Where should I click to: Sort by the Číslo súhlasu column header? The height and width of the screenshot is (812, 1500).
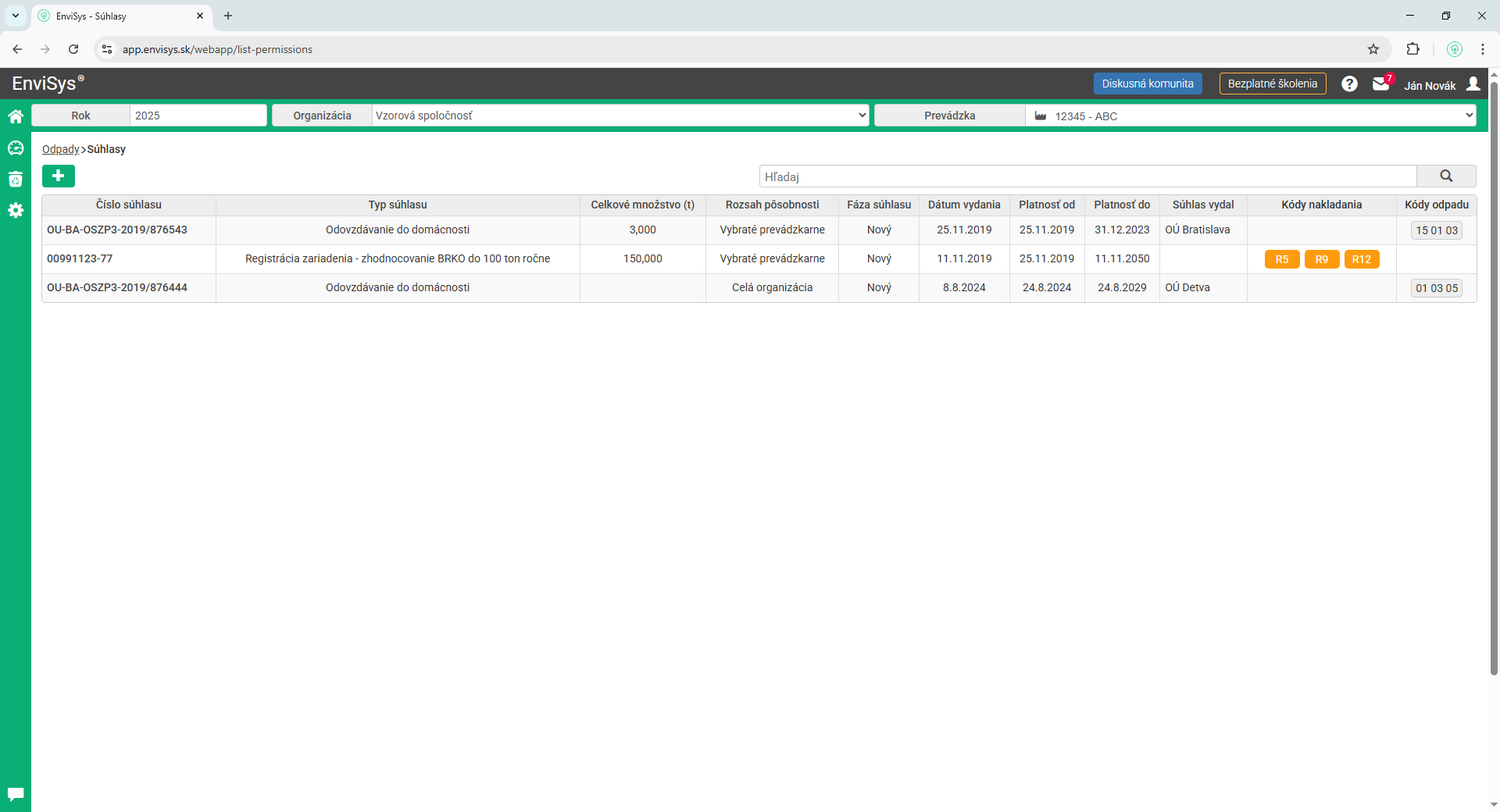click(x=129, y=205)
